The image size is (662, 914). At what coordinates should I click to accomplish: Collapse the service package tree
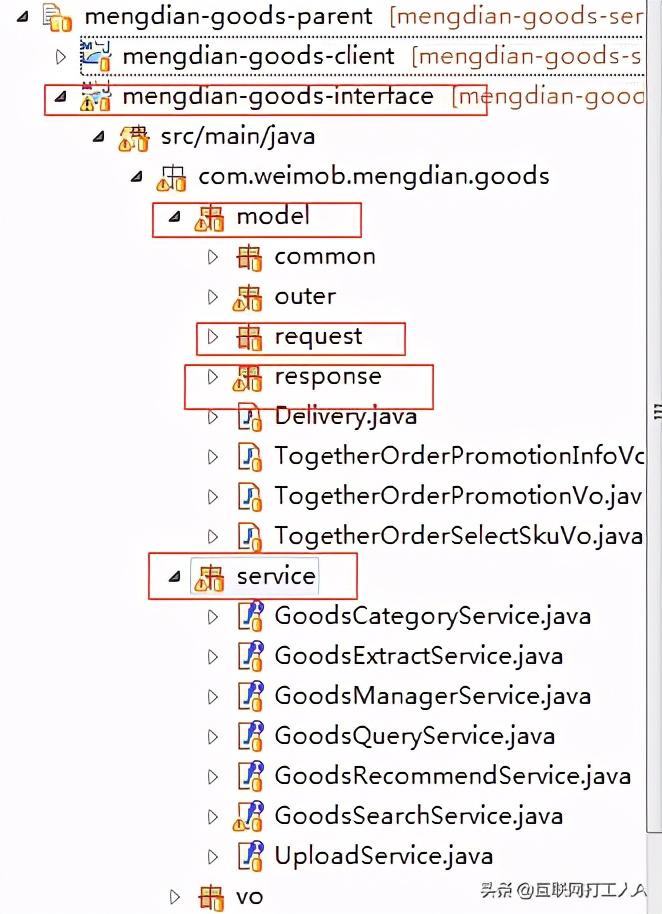[x=174, y=577]
